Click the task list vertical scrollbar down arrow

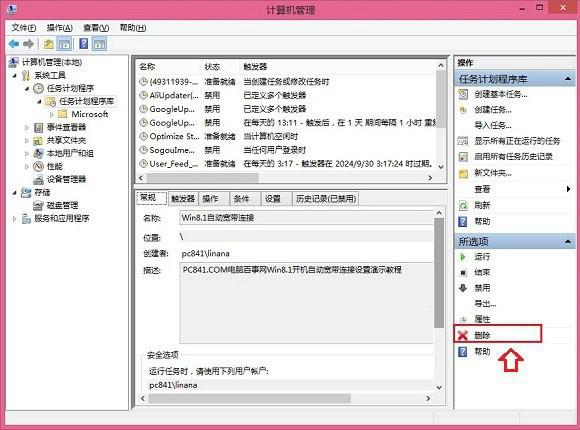(441, 167)
